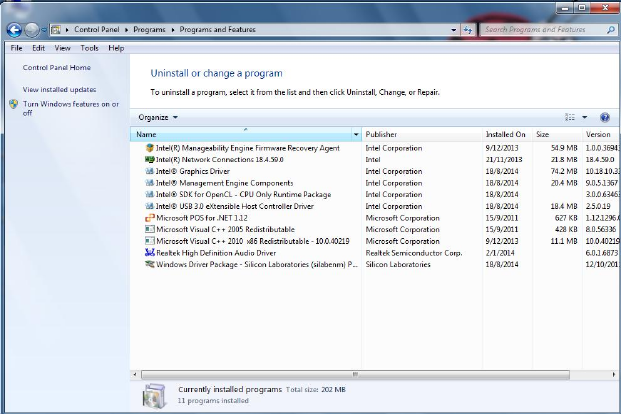The height and width of the screenshot is (414, 621).
Task: Click the 74.2 MB size cell
Action: pos(564,172)
